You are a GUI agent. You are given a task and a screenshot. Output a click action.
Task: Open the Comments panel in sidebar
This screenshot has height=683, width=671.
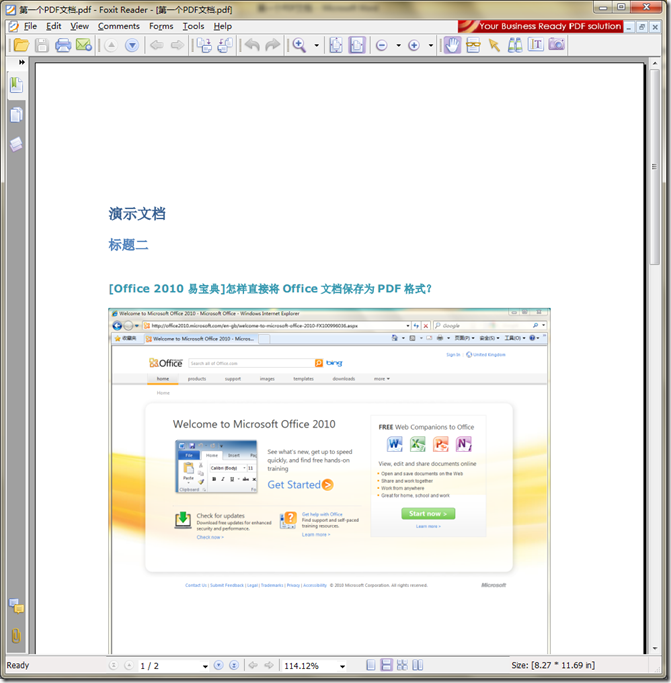(17, 606)
